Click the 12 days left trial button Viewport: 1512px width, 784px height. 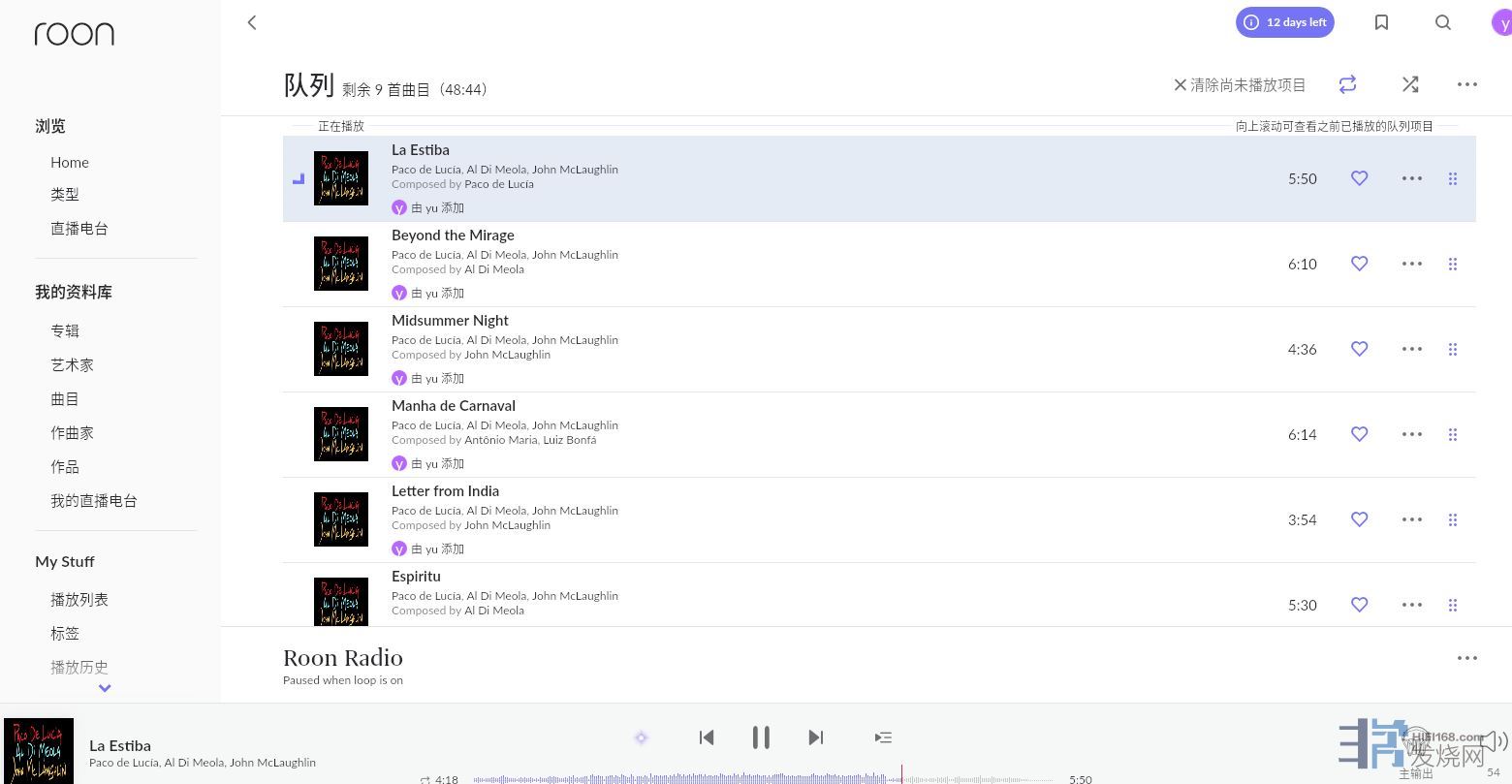coord(1284,22)
